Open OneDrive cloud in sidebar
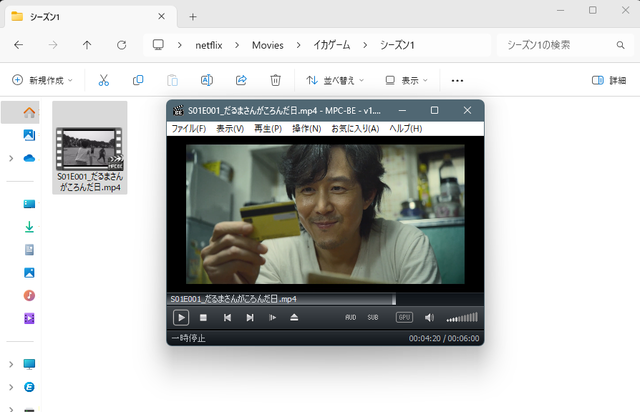 pos(29,158)
